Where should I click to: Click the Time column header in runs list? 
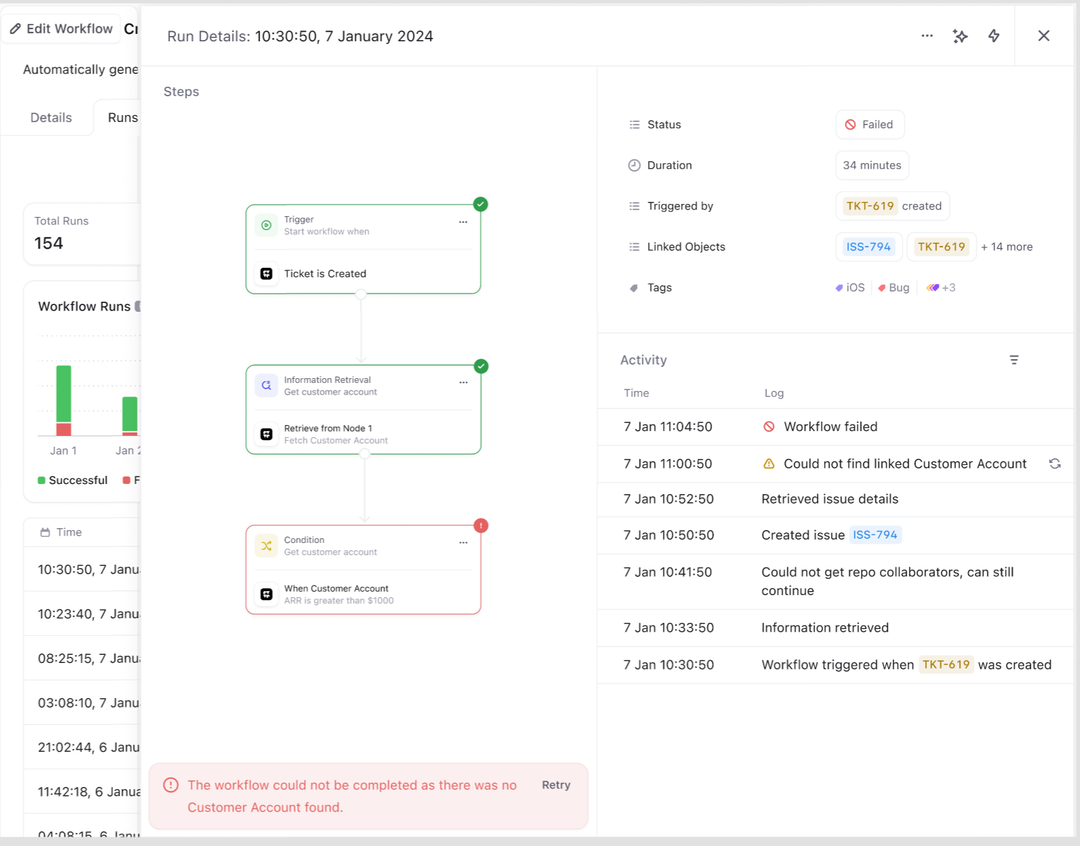61,532
